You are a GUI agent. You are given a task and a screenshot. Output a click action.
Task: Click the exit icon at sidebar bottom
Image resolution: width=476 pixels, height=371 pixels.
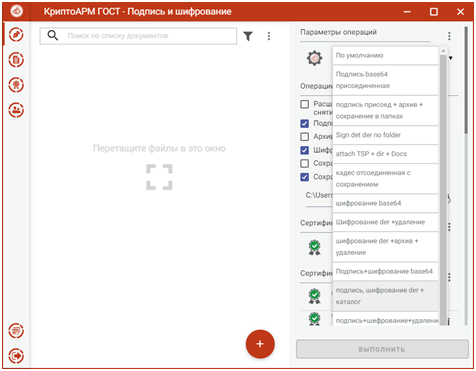point(16,356)
